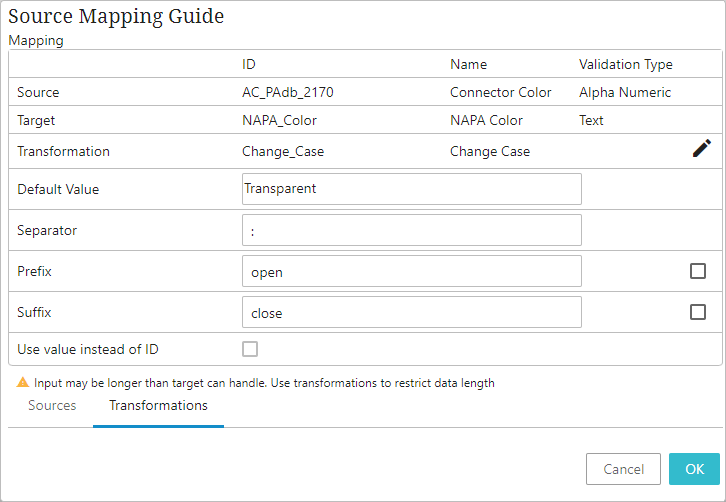Enable the Prefix checkbox
This screenshot has height=502, width=726.
[698, 271]
